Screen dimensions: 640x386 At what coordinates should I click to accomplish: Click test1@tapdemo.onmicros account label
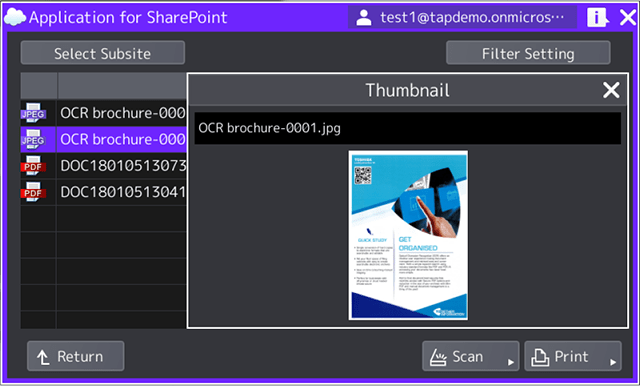472,17
